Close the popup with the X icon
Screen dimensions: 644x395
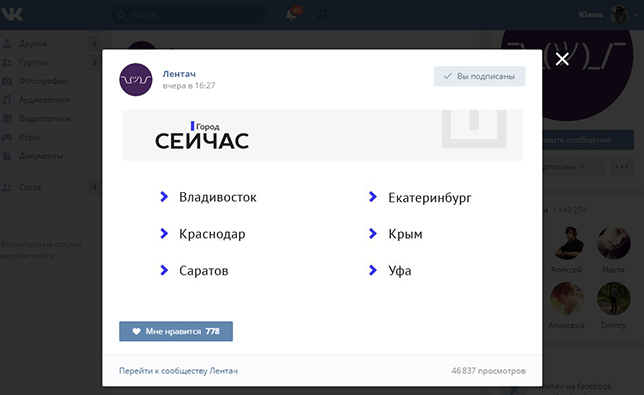pos(562,59)
